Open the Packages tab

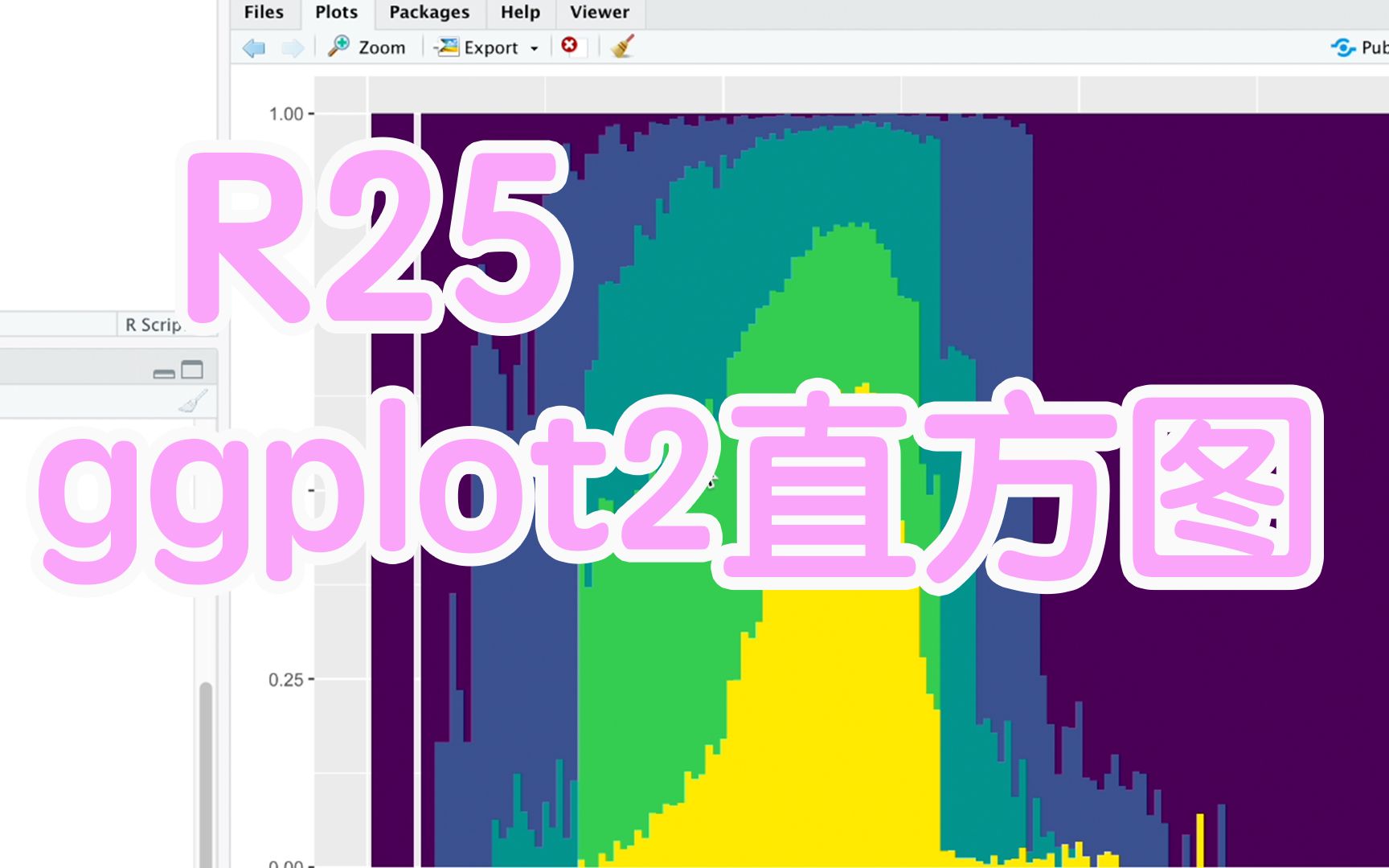pyautogui.click(x=429, y=12)
